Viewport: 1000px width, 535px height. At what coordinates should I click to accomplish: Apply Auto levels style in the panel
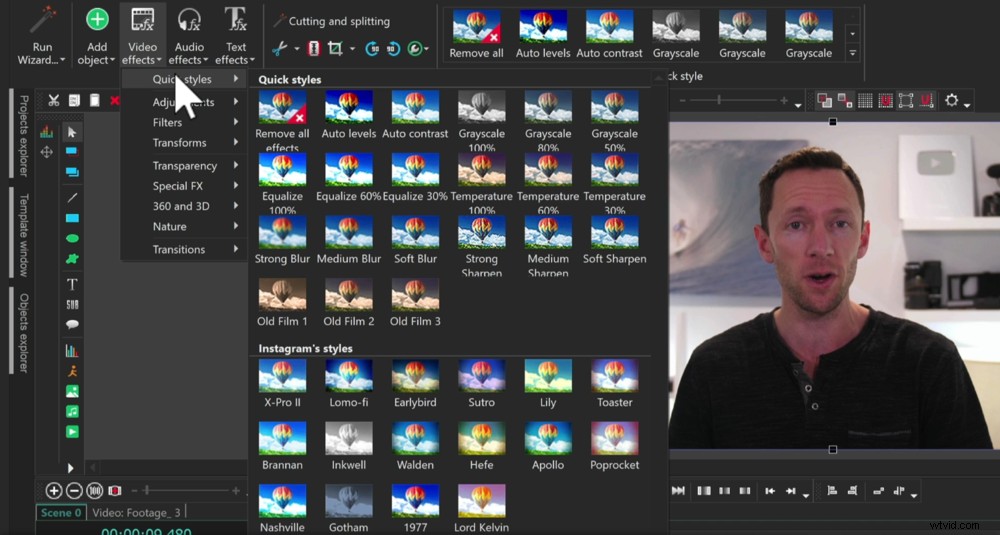(x=349, y=115)
